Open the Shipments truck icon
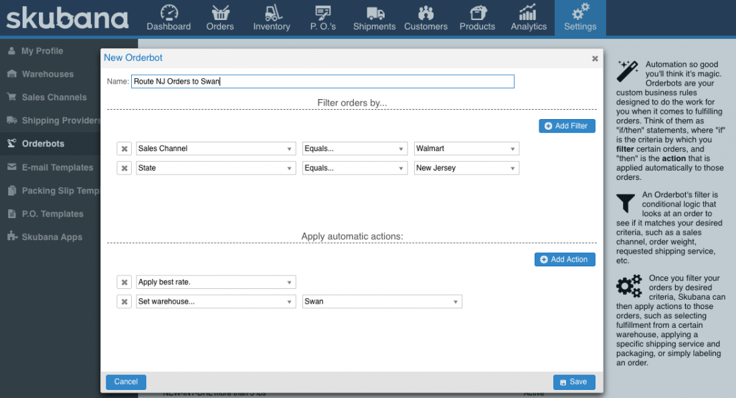Image resolution: width=736 pixels, height=398 pixels. point(375,13)
